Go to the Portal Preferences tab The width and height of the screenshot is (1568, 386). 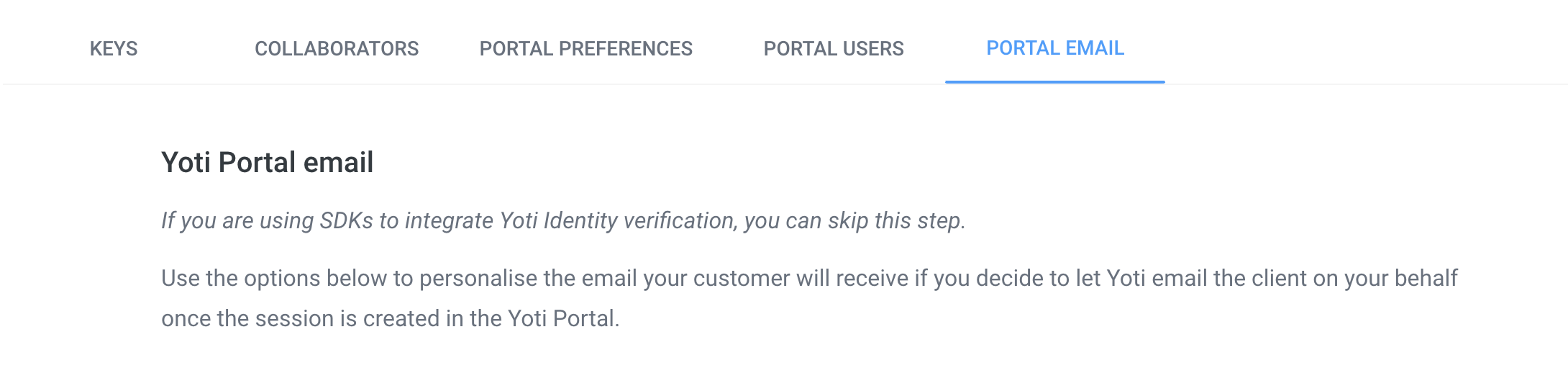tap(585, 48)
